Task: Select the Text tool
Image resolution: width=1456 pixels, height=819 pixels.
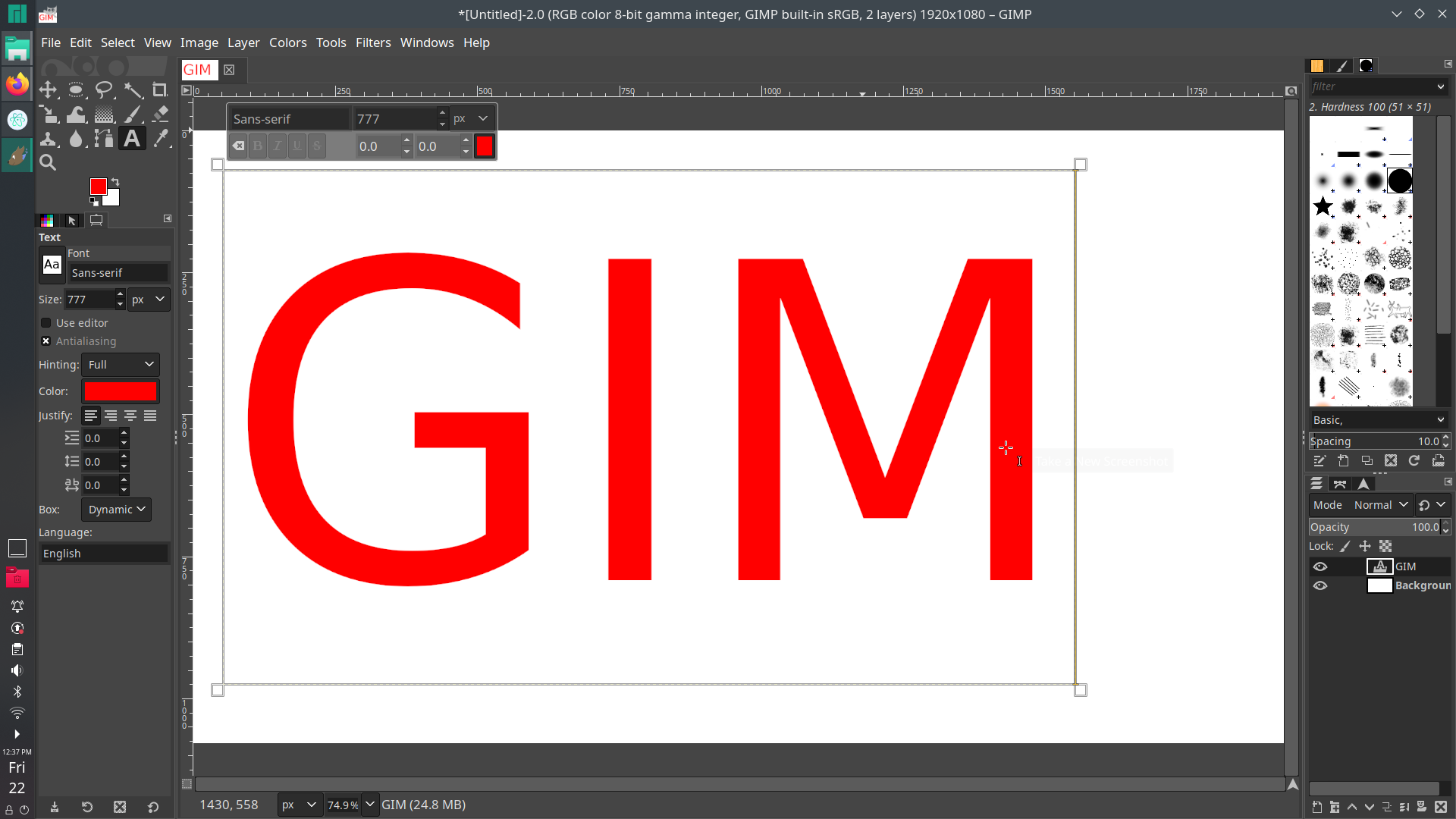Action: 132,139
